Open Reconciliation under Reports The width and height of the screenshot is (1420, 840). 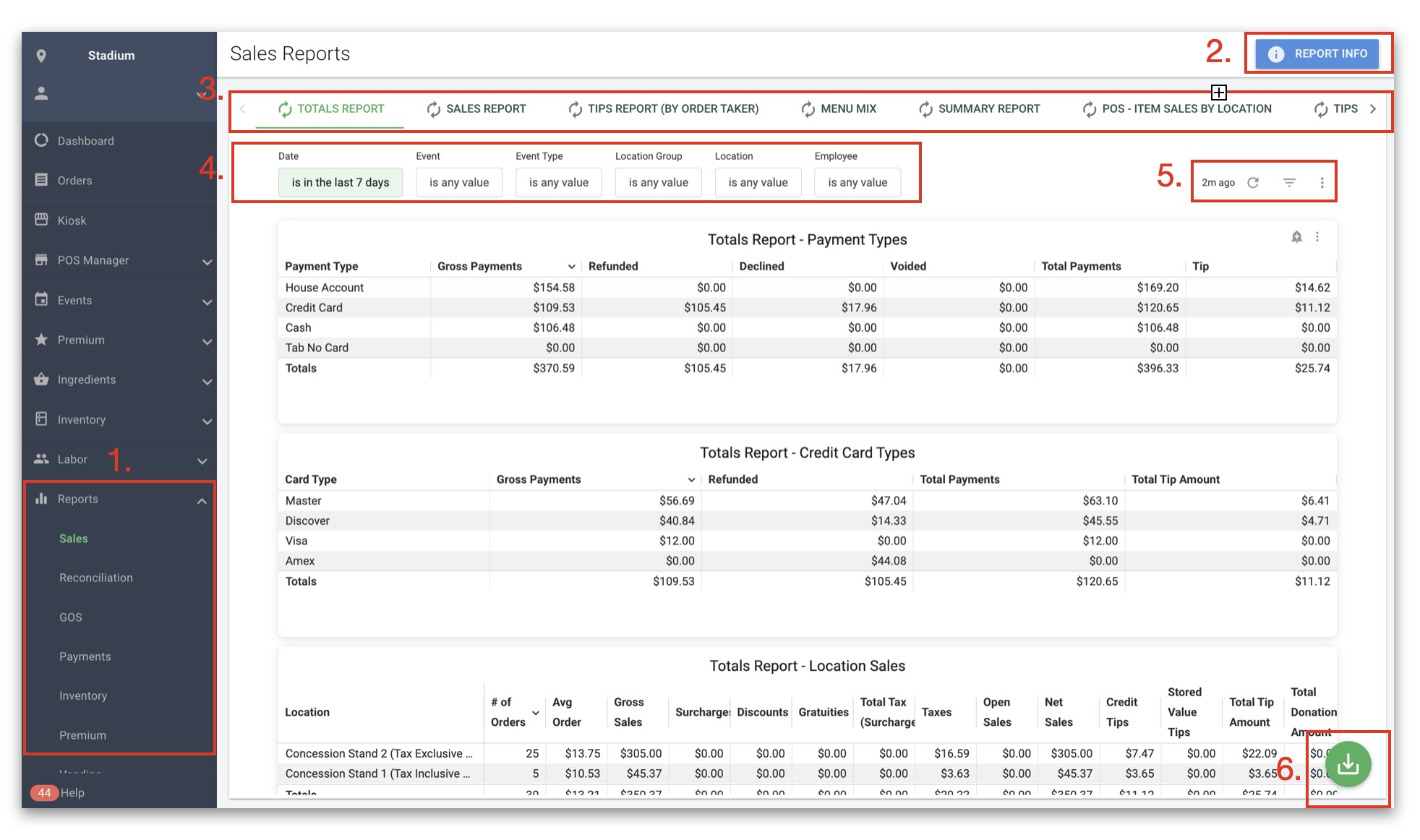(95, 578)
